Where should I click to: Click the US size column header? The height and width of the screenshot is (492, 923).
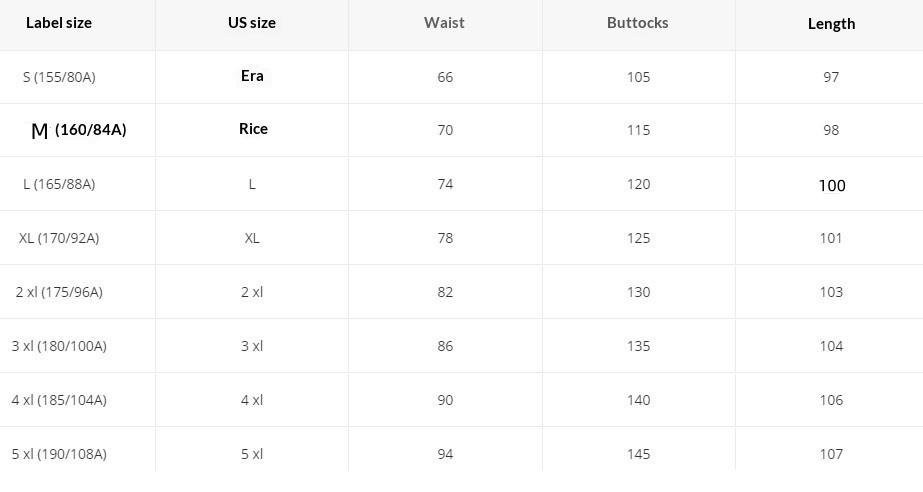tap(252, 23)
